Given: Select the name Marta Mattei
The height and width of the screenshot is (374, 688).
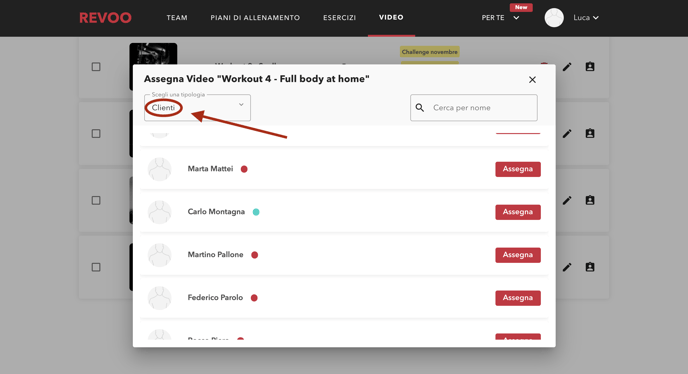Looking at the screenshot, I should coord(210,169).
